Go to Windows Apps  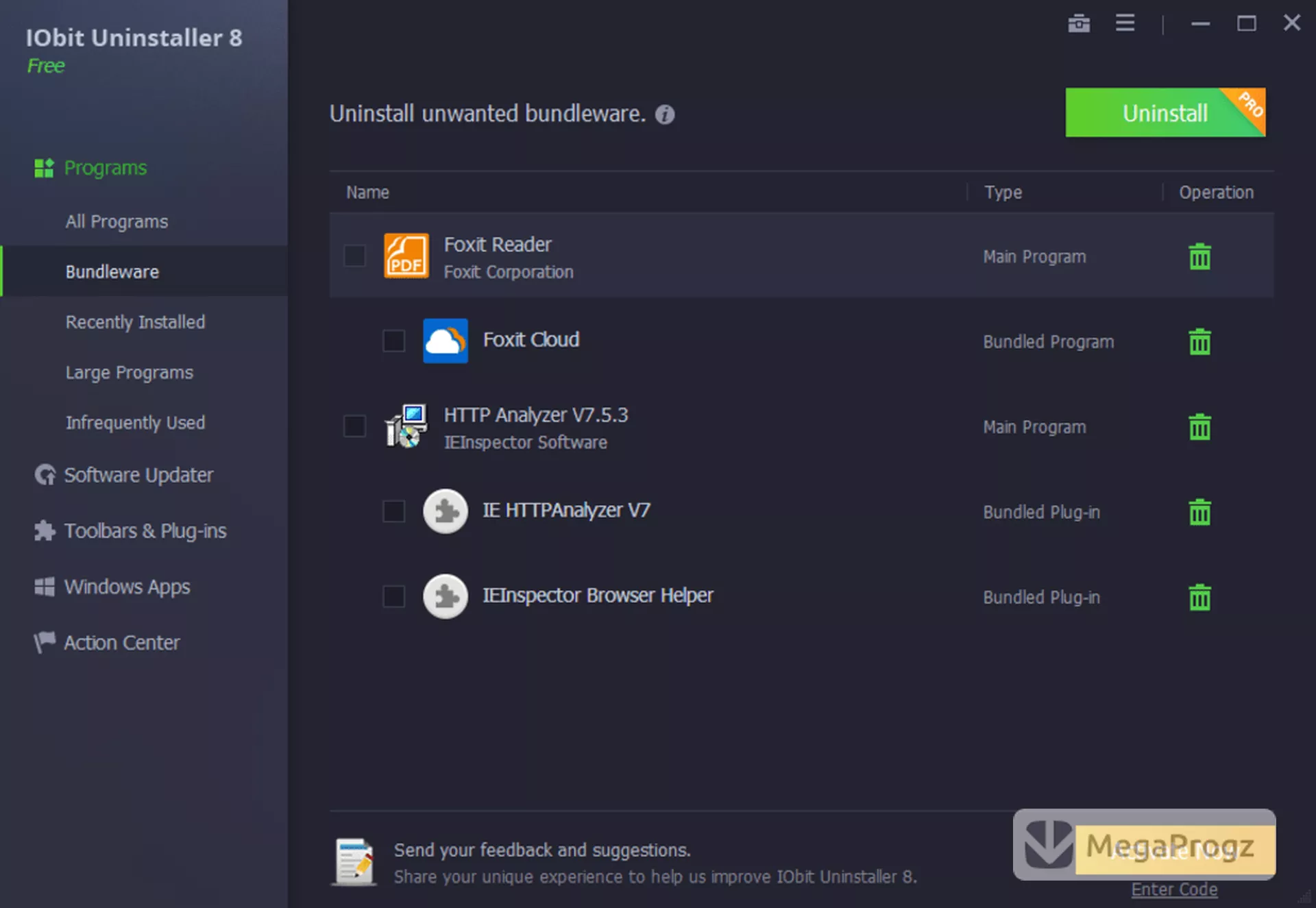click(127, 587)
